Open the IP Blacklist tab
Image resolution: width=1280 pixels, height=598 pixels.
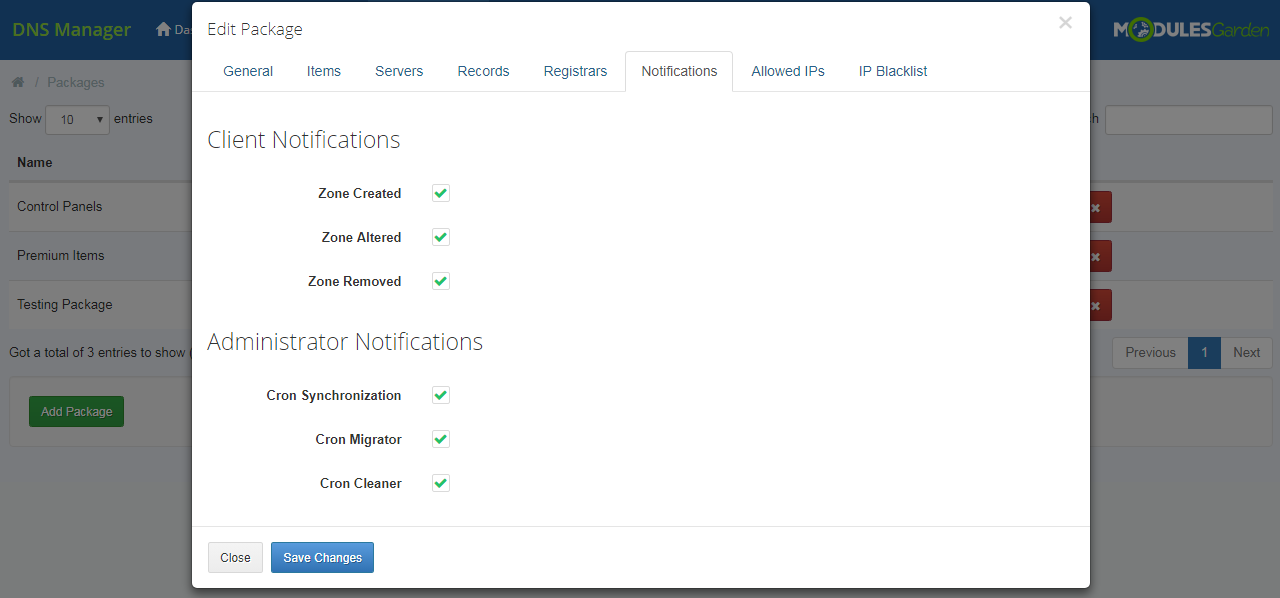[892, 71]
